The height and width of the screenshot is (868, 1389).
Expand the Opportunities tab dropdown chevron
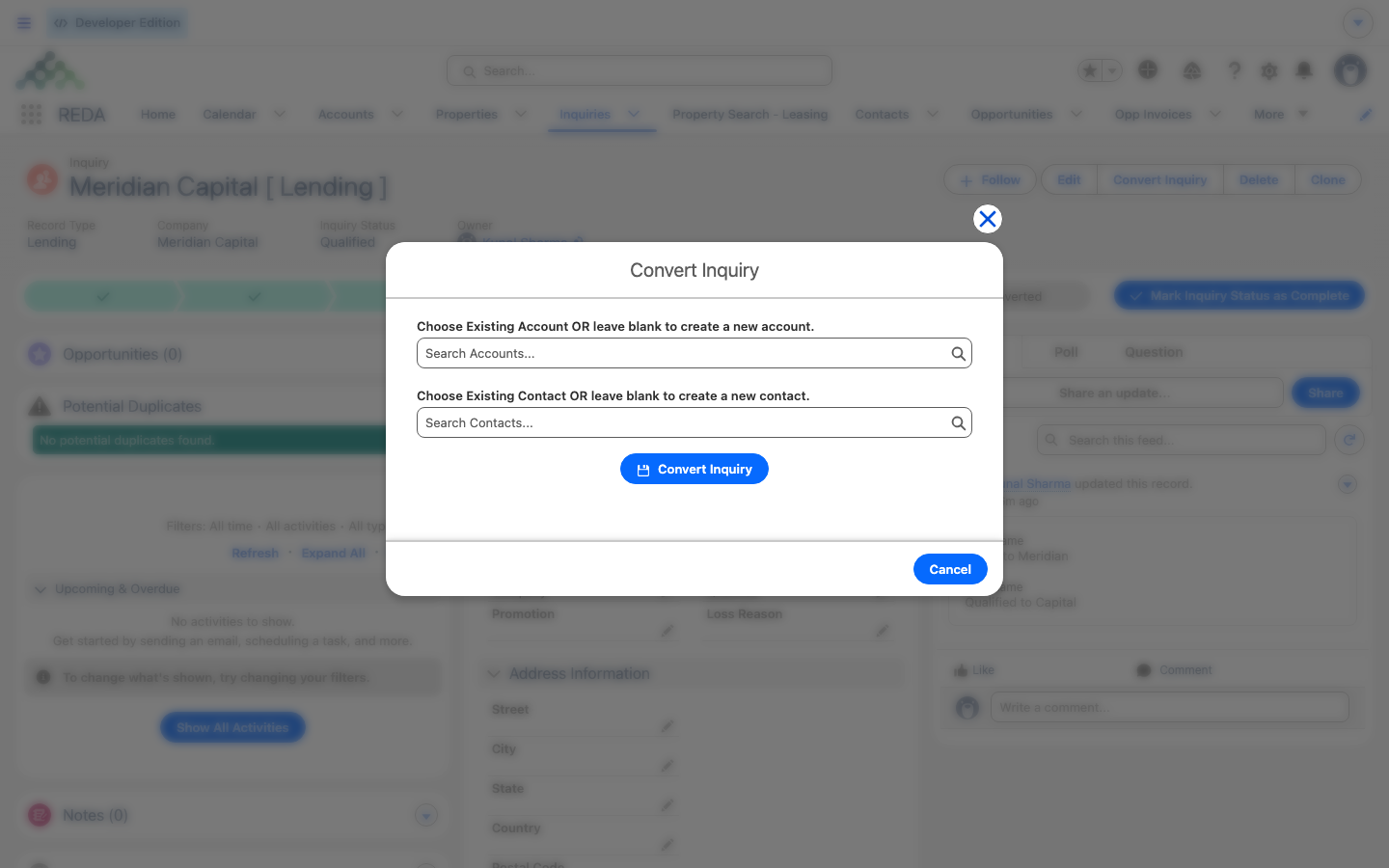point(1076,114)
